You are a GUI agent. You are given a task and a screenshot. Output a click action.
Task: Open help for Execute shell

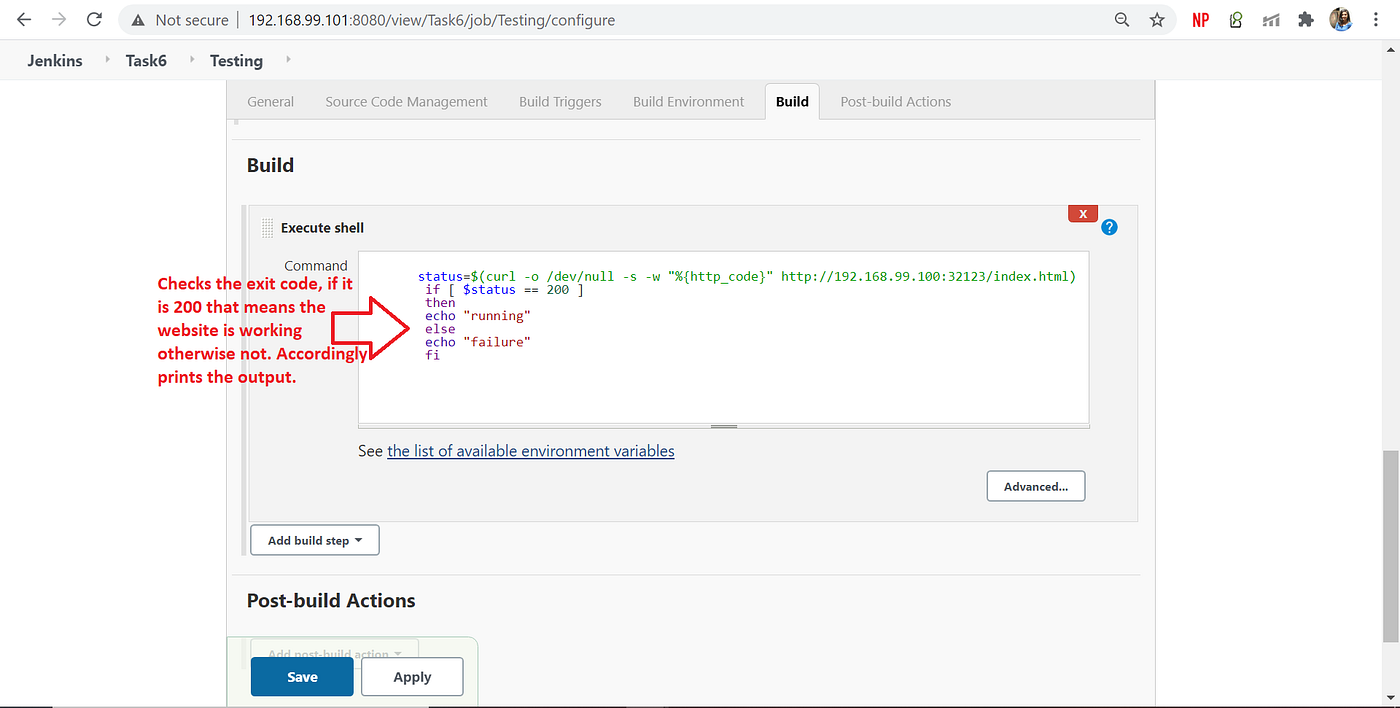(x=1109, y=227)
